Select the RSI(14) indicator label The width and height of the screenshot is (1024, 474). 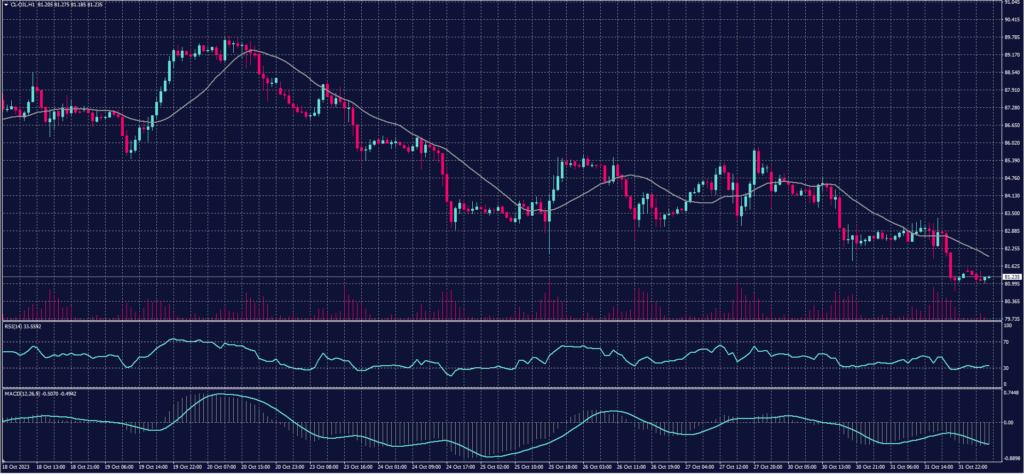tap(14, 325)
